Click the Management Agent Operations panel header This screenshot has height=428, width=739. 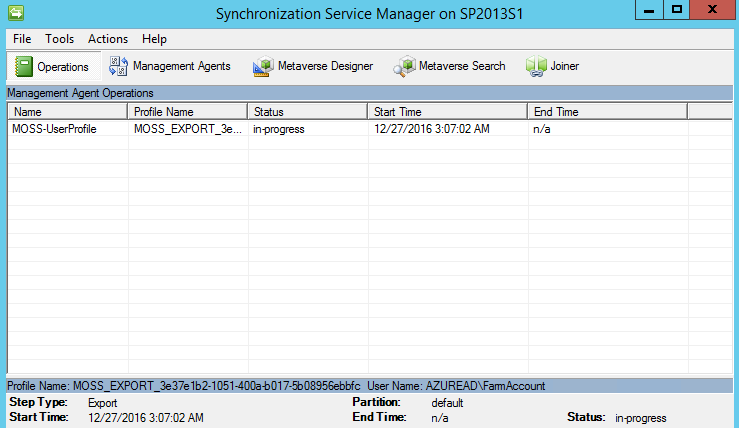point(370,93)
